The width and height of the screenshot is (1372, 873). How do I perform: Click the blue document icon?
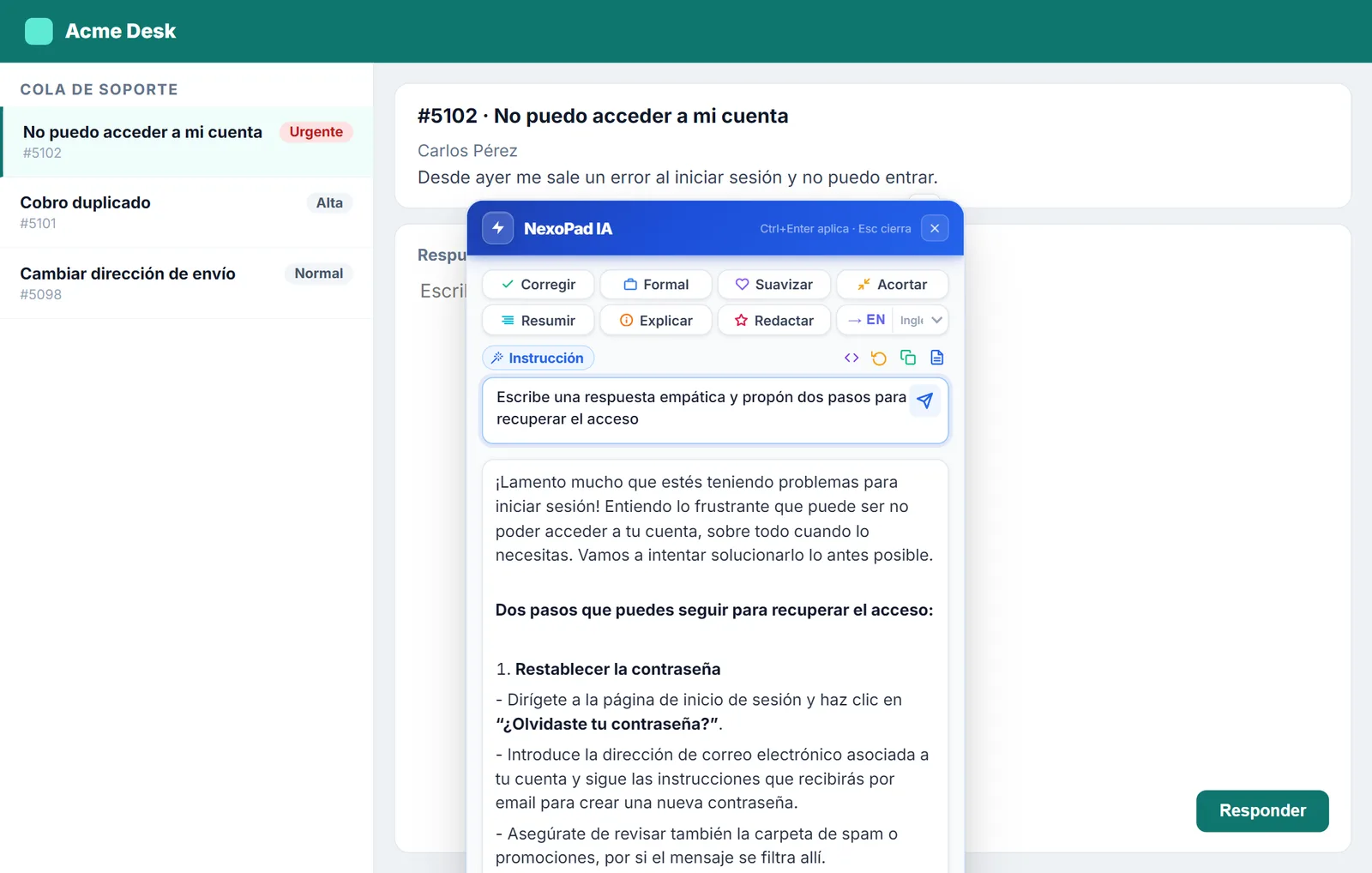tap(937, 358)
